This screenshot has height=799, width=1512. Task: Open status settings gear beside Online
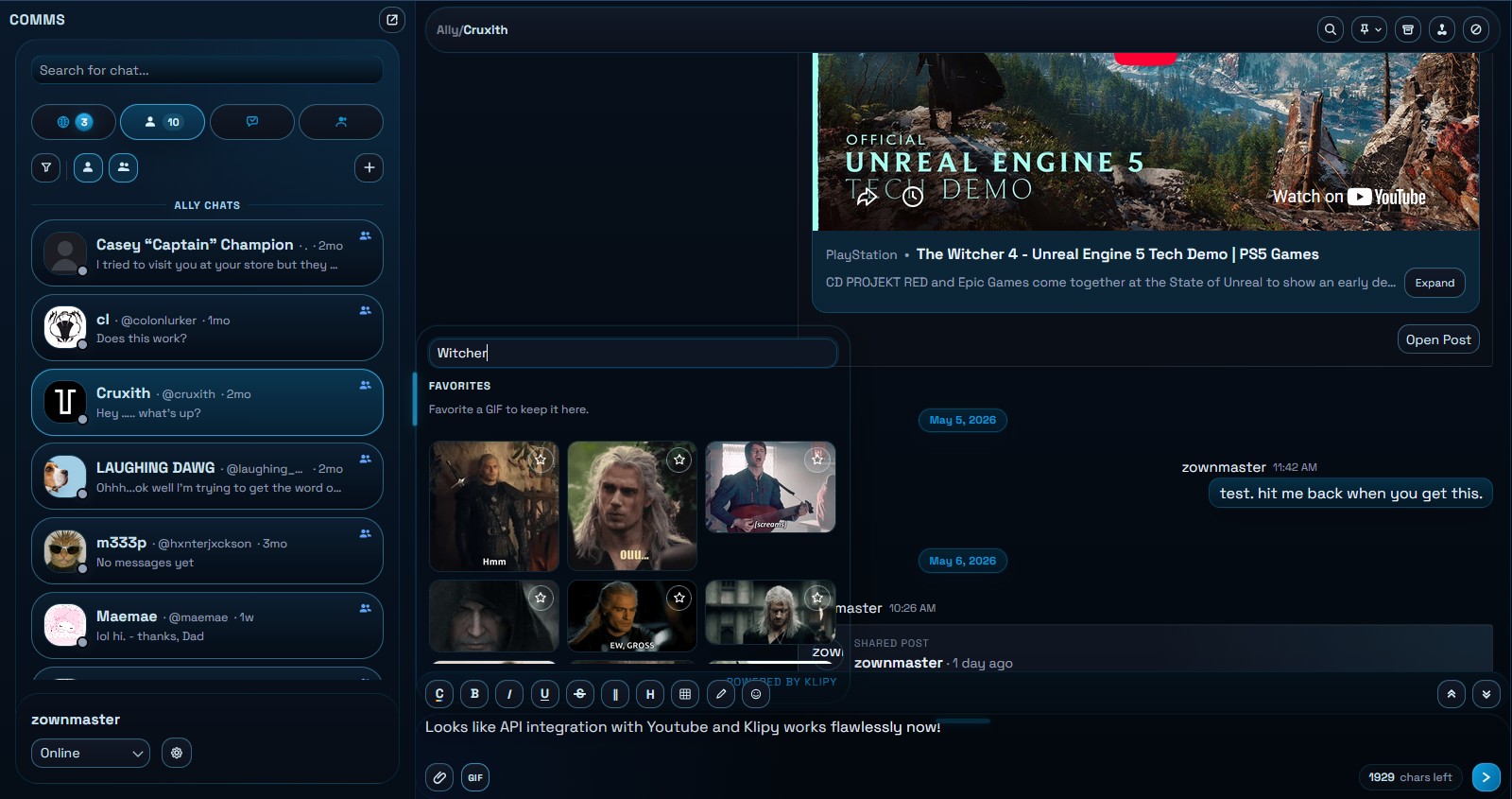point(177,753)
